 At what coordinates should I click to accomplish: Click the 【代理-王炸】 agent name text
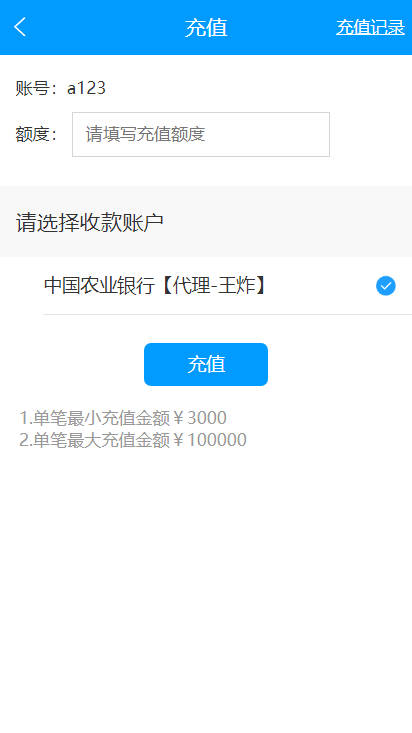click(x=212, y=286)
